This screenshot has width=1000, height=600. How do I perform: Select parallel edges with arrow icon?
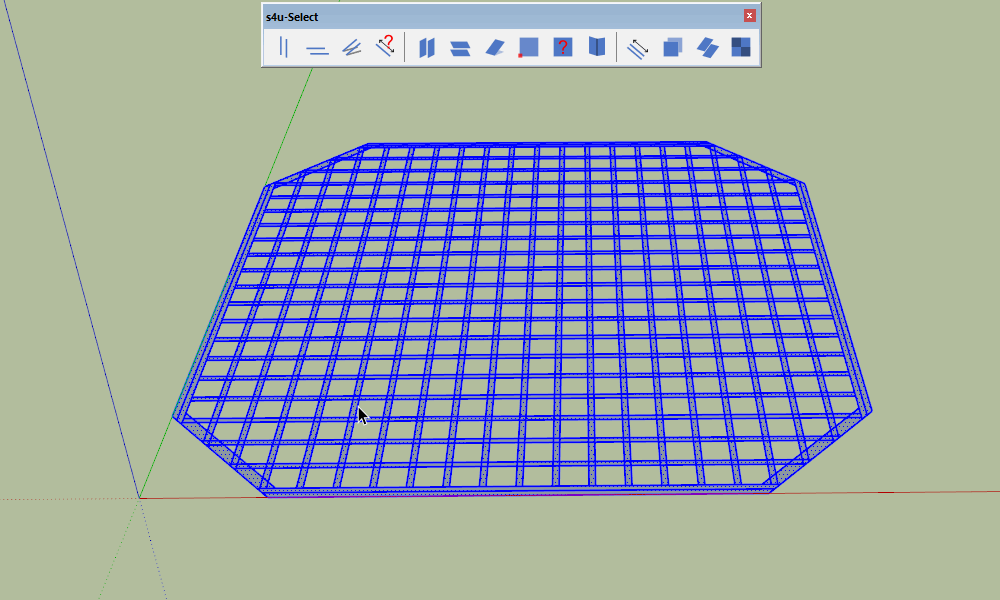[x=638, y=47]
